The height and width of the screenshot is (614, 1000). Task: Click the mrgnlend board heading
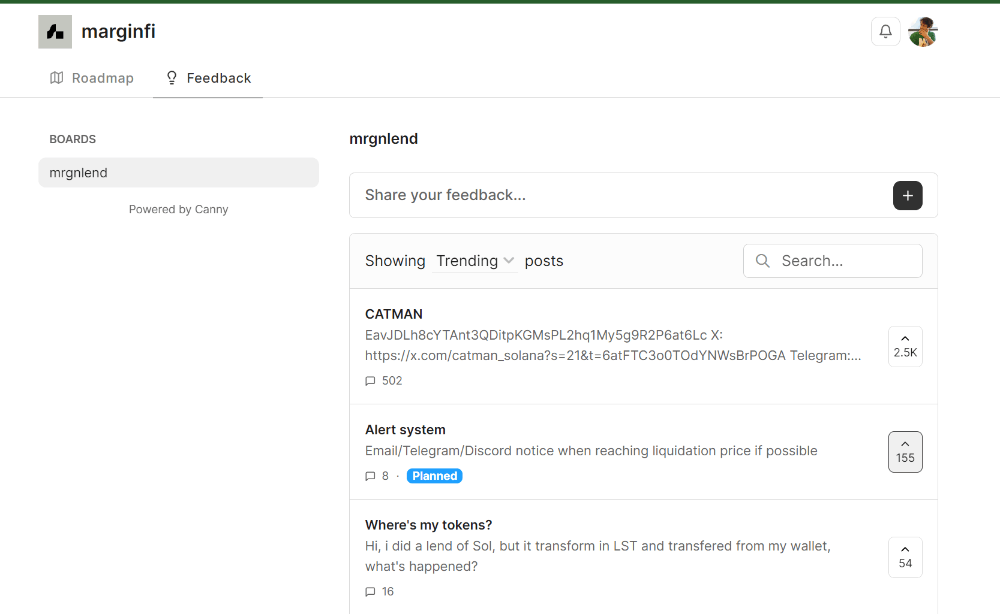point(383,139)
